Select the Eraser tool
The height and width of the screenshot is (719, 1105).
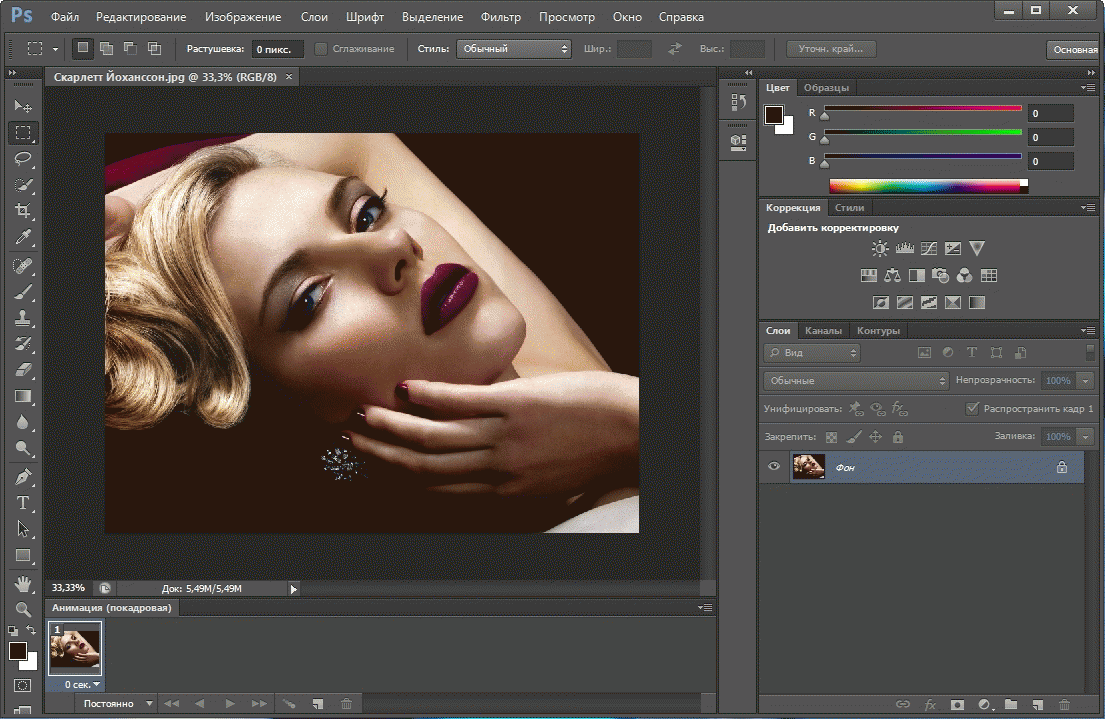click(23, 370)
